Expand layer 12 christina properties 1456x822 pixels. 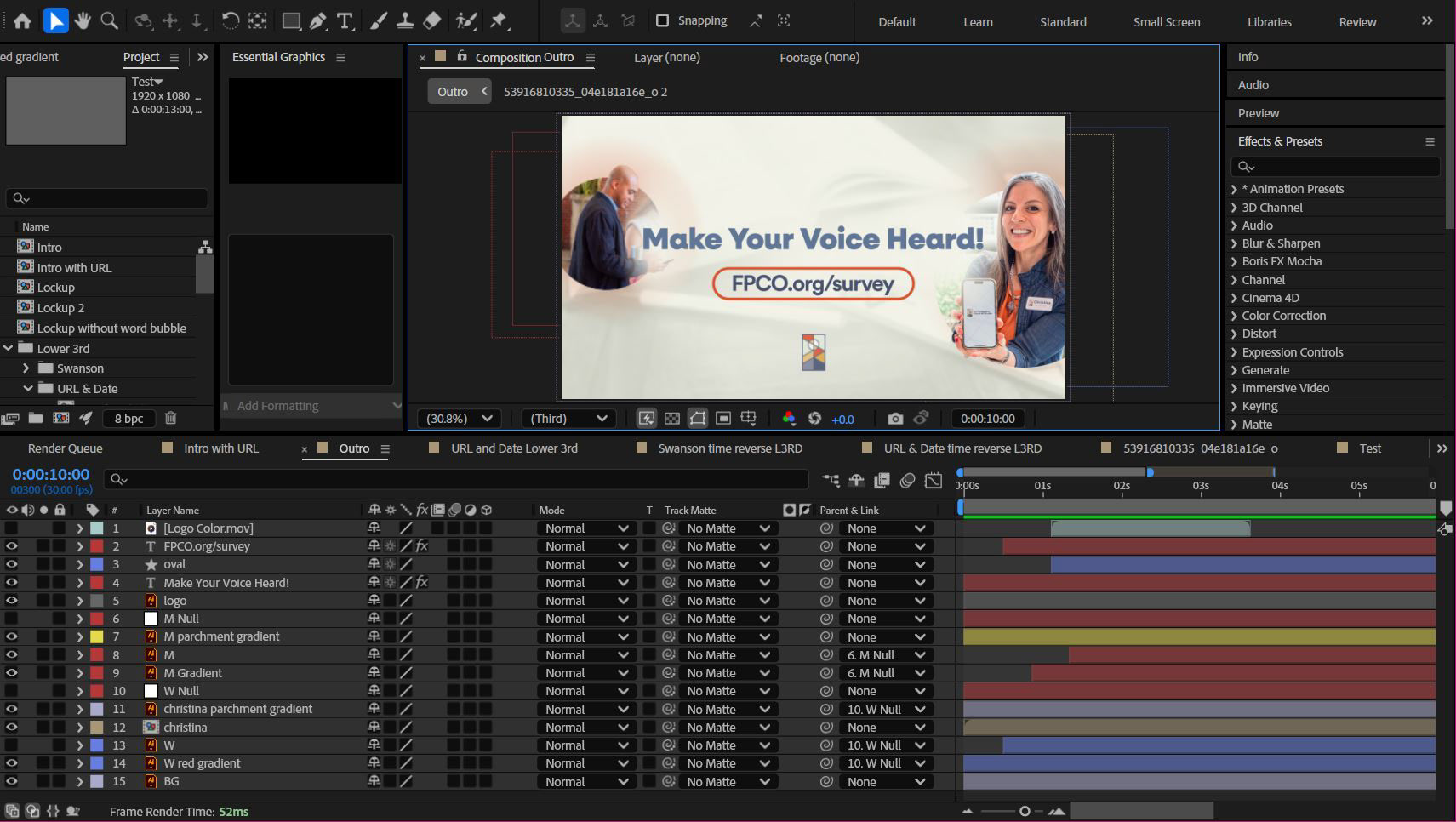[80, 728]
